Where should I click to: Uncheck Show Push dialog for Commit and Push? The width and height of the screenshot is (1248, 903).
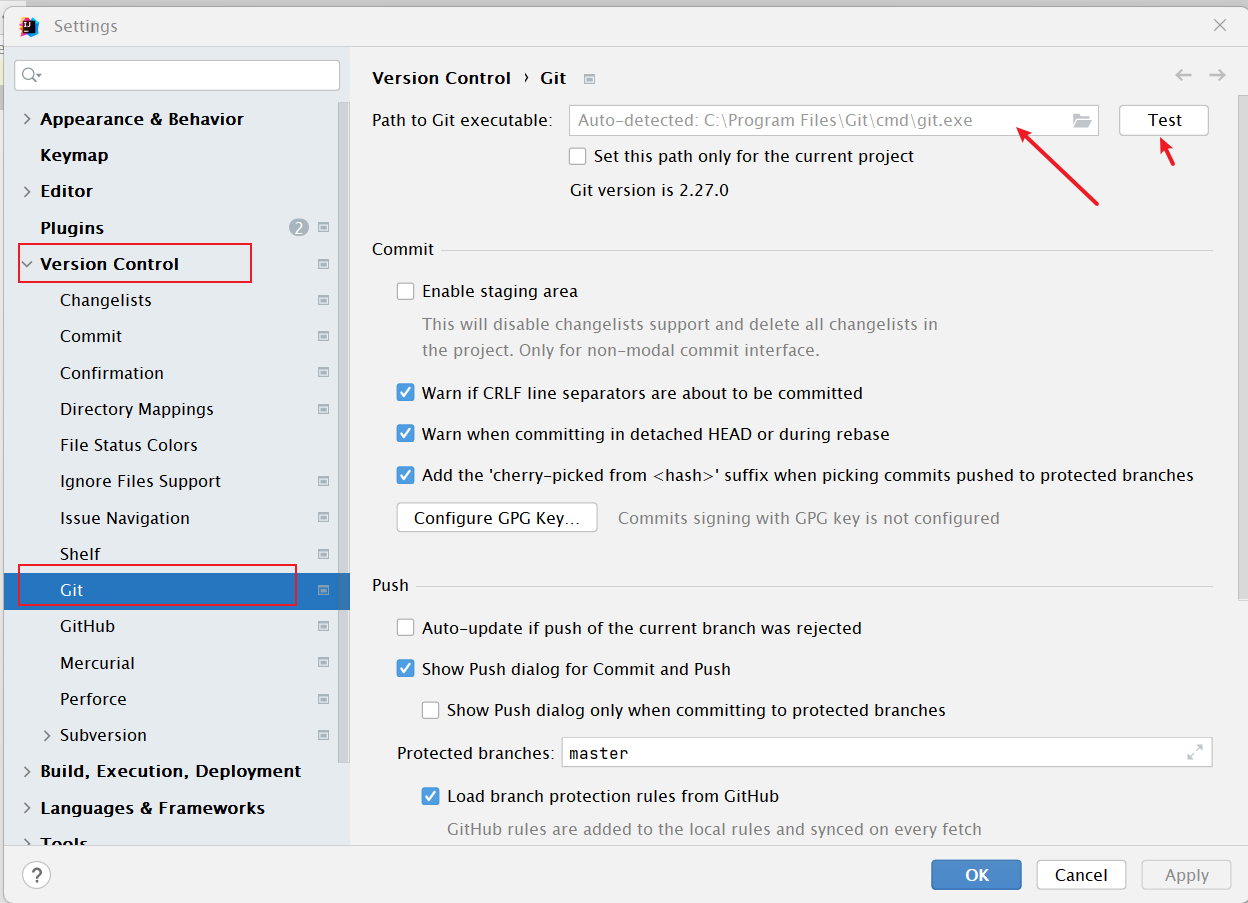[405, 669]
